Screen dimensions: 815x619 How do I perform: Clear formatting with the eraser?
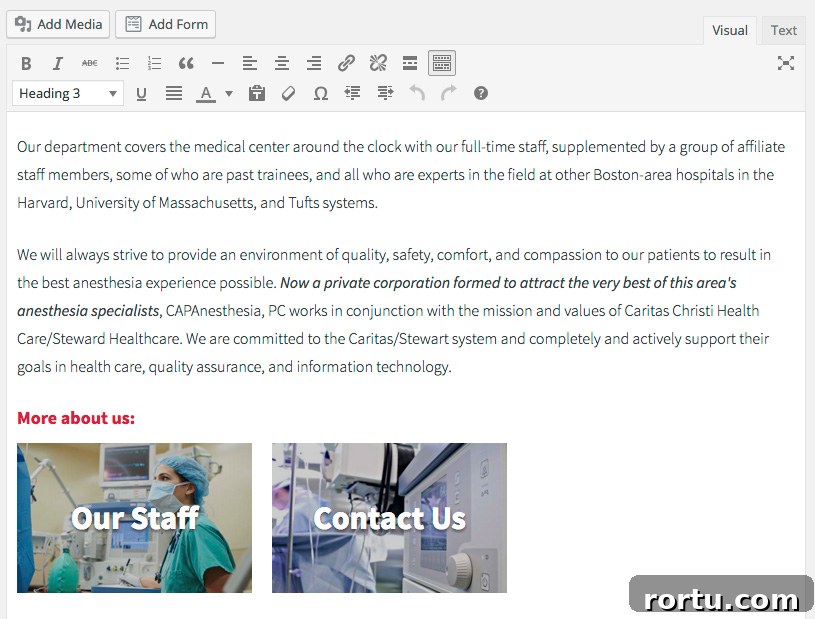pos(288,94)
